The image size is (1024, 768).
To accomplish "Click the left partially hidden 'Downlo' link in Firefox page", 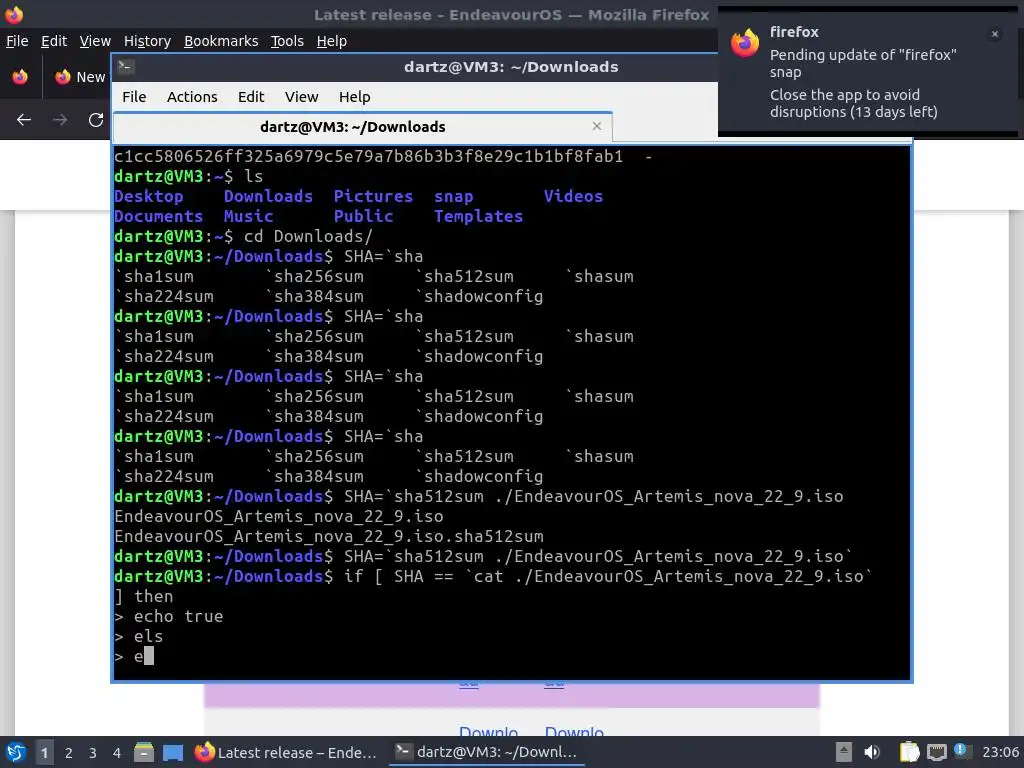I will point(488,731).
